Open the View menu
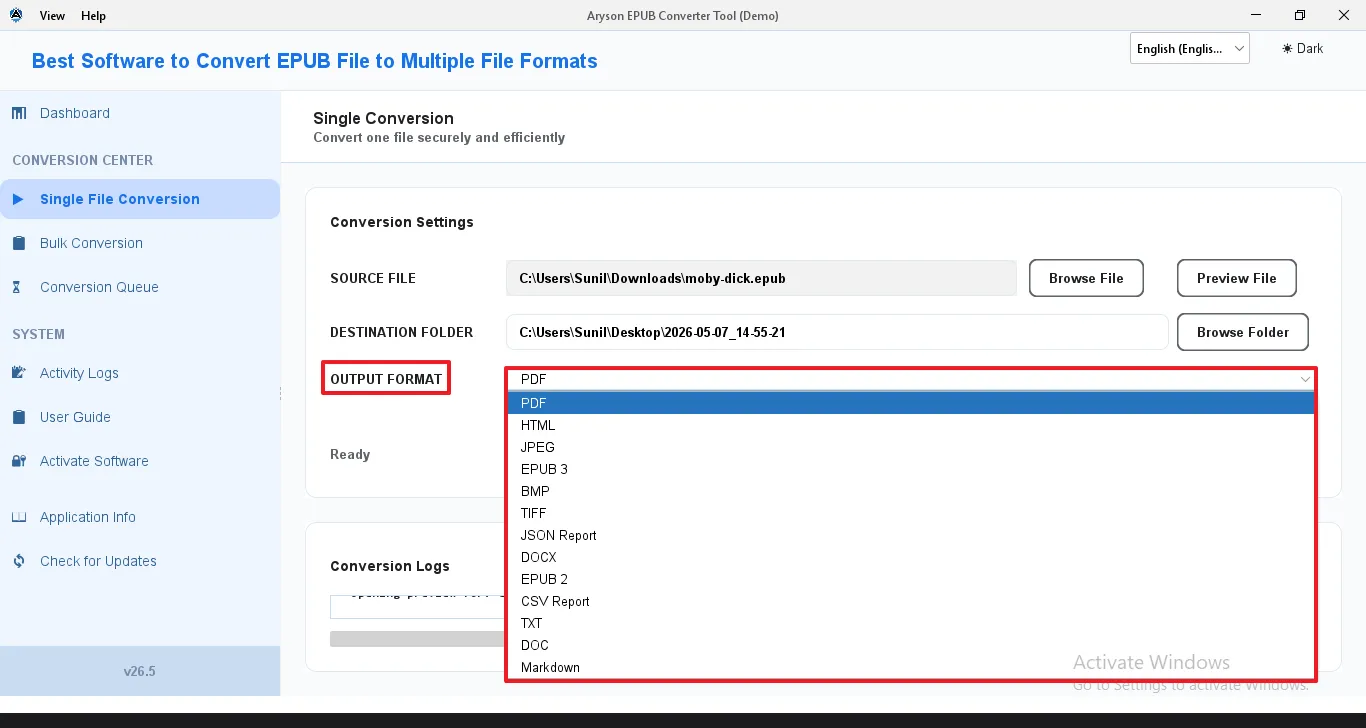This screenshot has height=728, width=1366. point(53,16)
